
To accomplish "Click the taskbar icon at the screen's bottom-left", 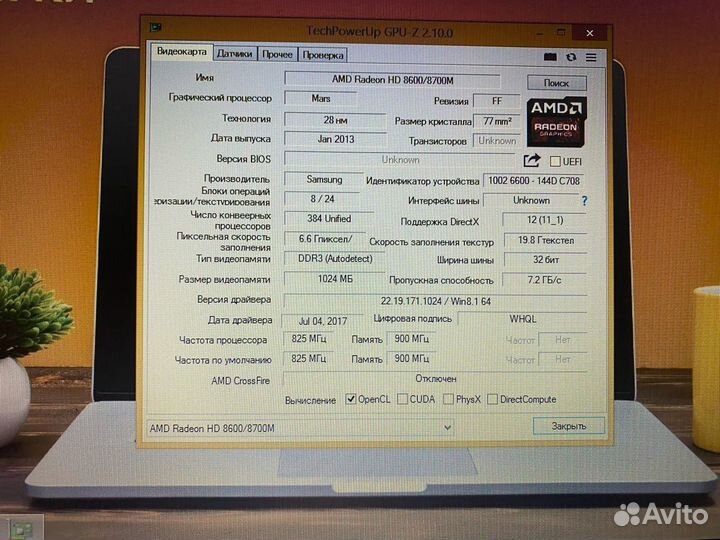I will pos(20,530).
